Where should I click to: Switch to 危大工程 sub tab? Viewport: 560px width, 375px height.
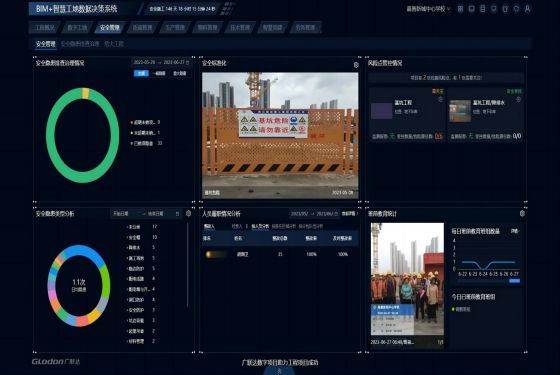114,44
